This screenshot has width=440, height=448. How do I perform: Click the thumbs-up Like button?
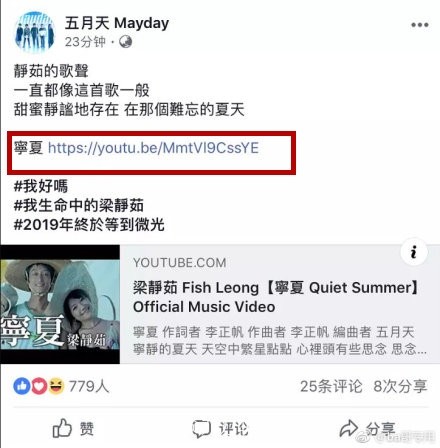tap(73, 428)
